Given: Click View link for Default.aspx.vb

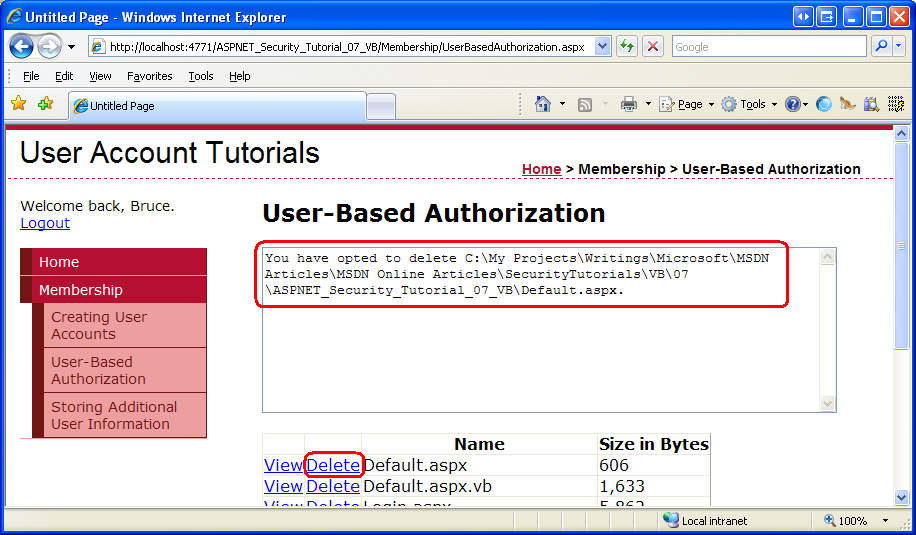Looking at the screenshot, I should pyautogui.click(x=283, y=486).
